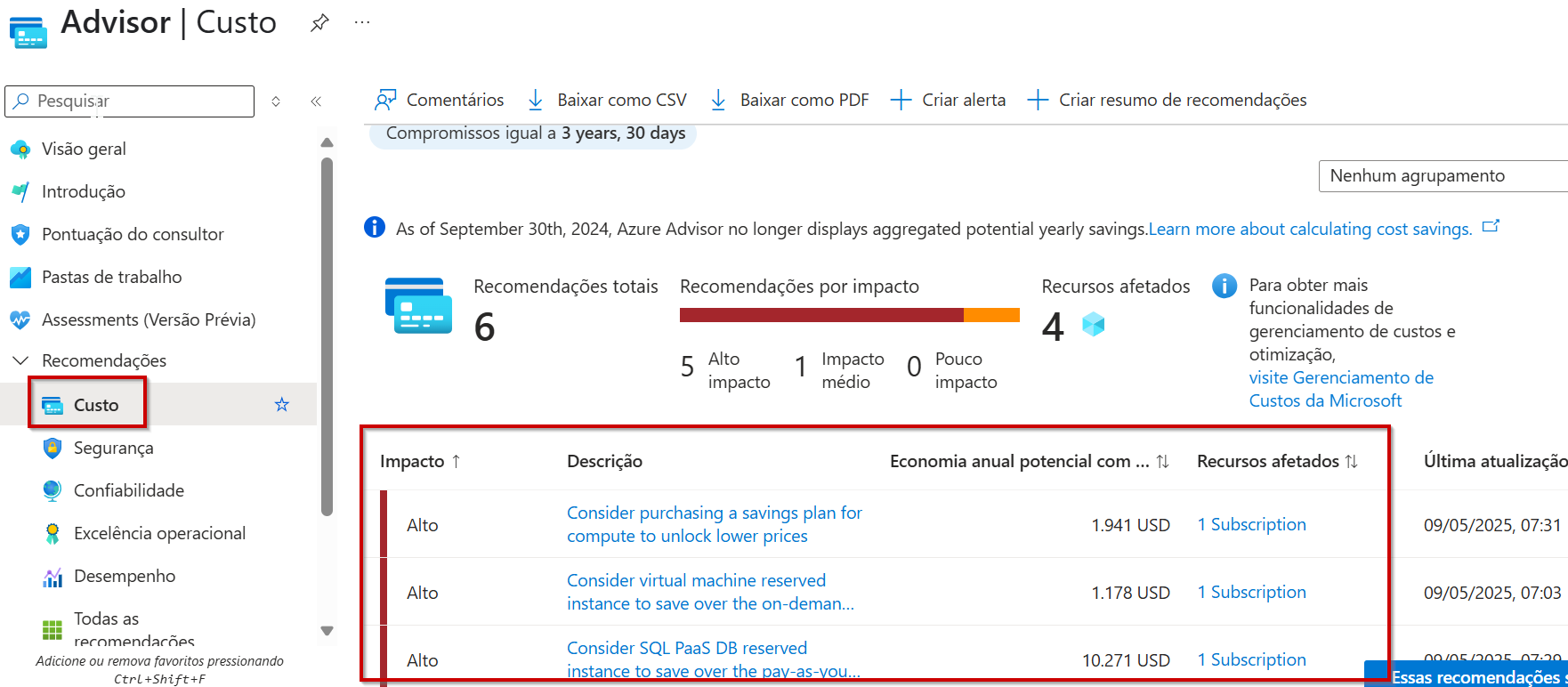Click sidebar scrollbar up arrow

(327, 142)
